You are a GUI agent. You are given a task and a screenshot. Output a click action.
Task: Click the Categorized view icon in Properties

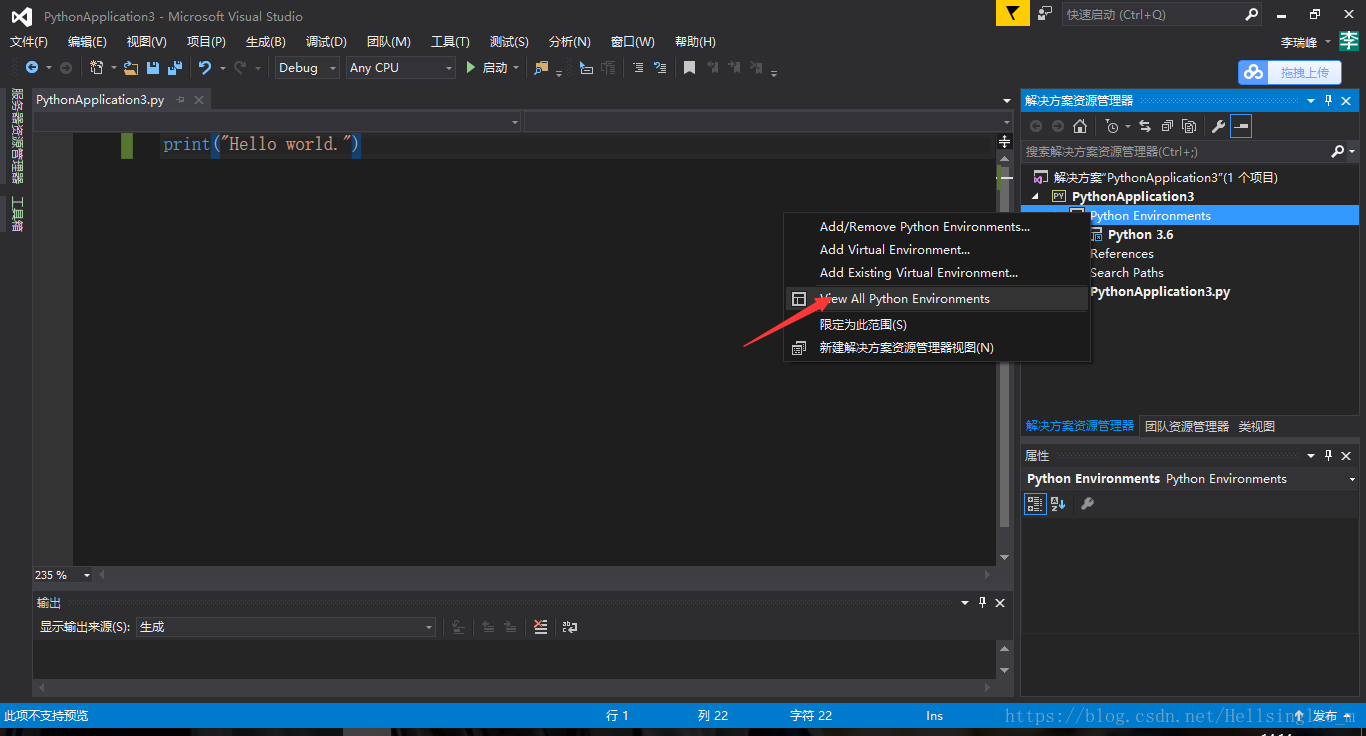point(1036,504)
